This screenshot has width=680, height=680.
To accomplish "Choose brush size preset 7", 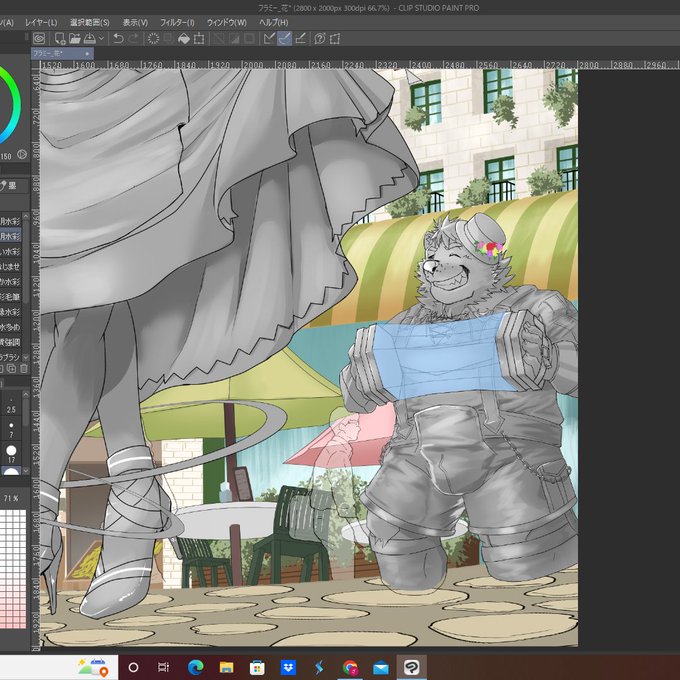I will coord(11,429).
